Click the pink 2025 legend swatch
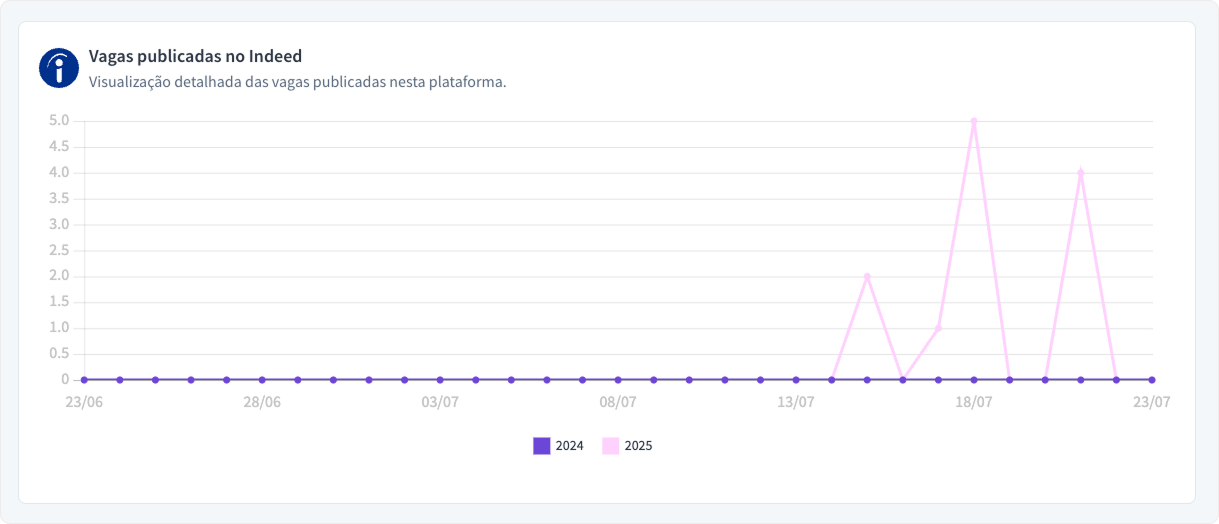Viewport: 1219px width, 524px height. pos(610,446)
